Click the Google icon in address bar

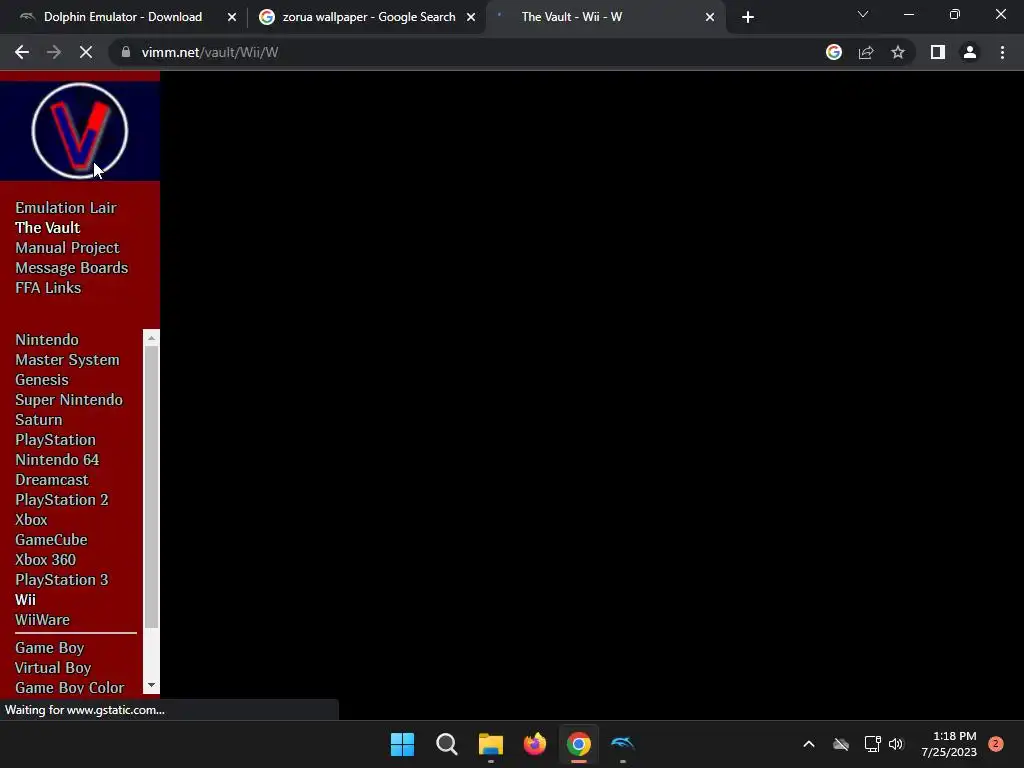pyautogui.click(x=834, y=52)
